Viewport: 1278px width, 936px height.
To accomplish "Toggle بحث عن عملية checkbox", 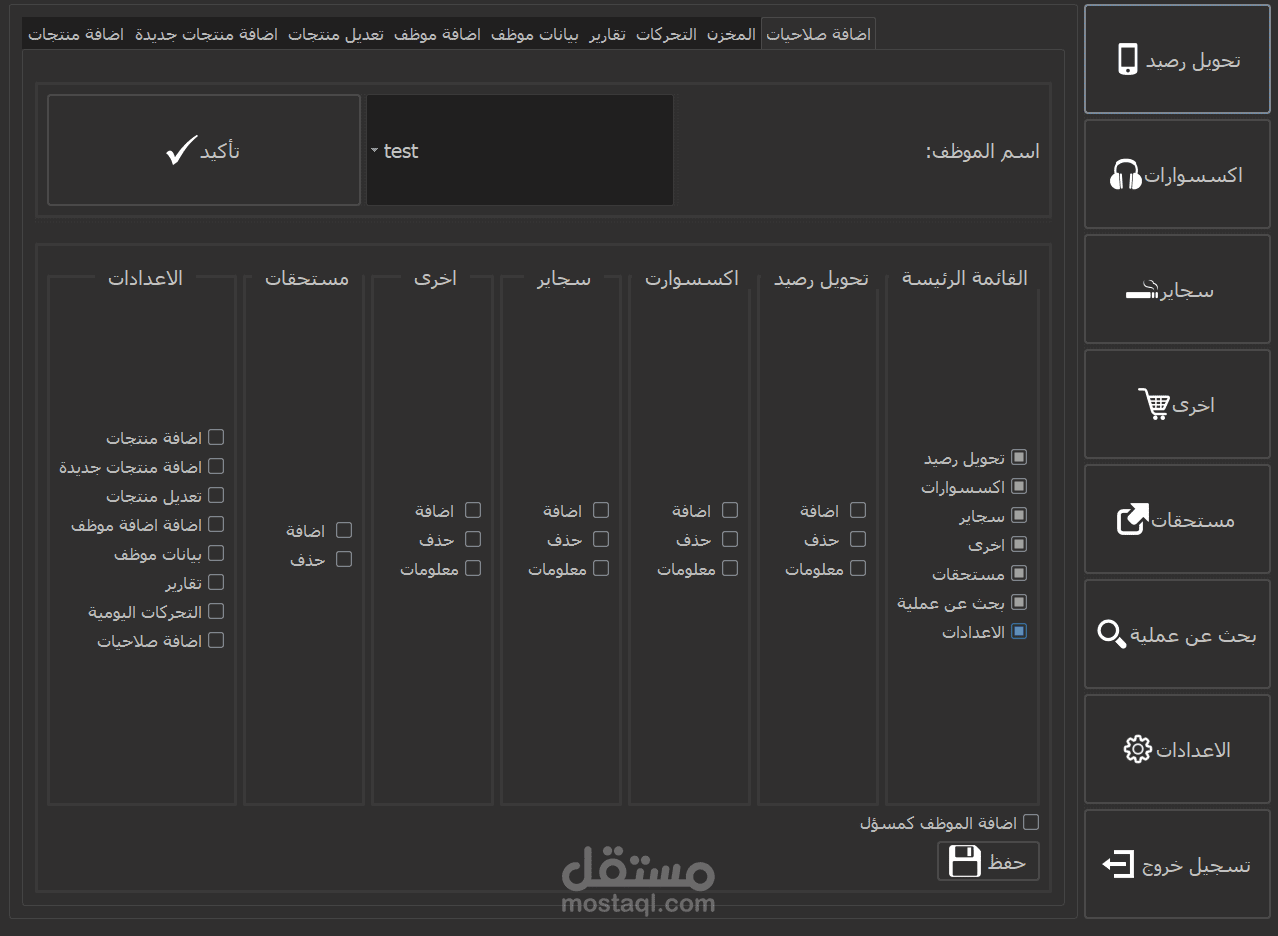I will tap(1019, 602).
